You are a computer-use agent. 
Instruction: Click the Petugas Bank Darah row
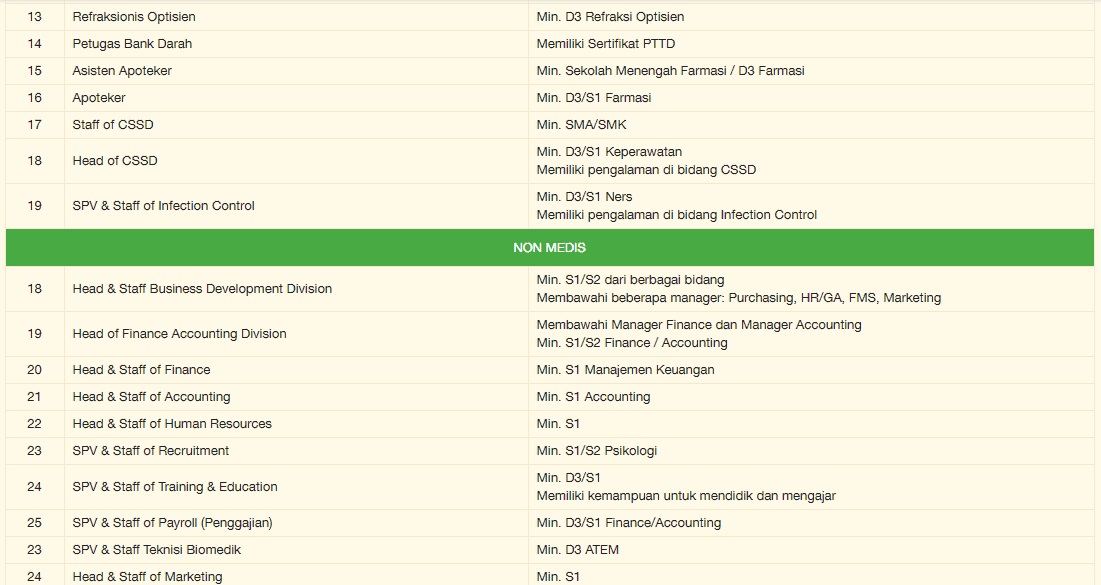132,44
